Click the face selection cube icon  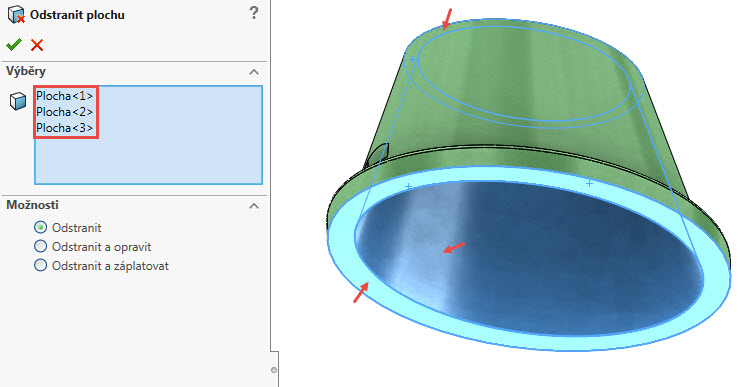coord(18,101)
